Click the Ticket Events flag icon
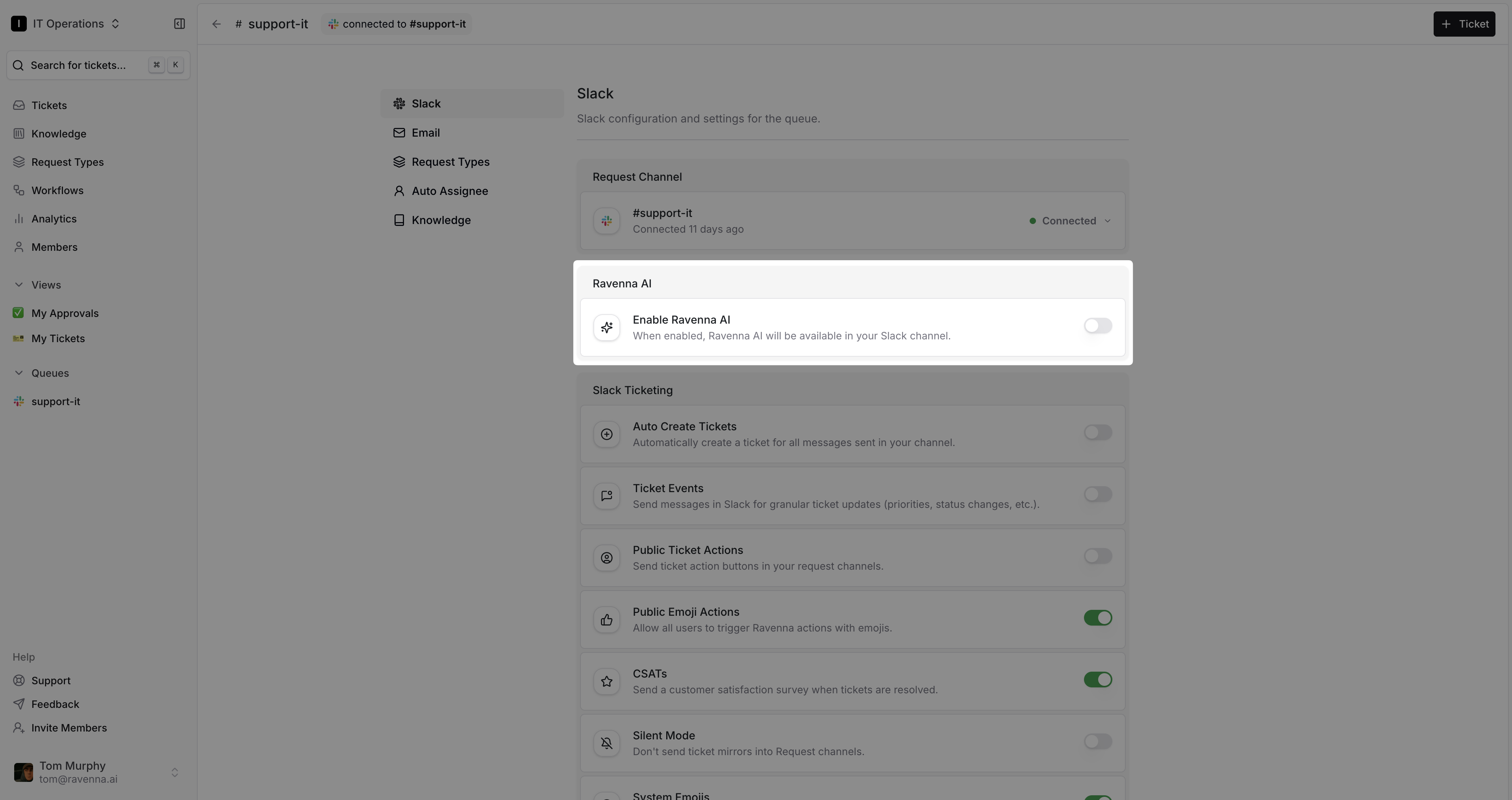This screenshot has height=800, width=1512. tap(606, 496)
